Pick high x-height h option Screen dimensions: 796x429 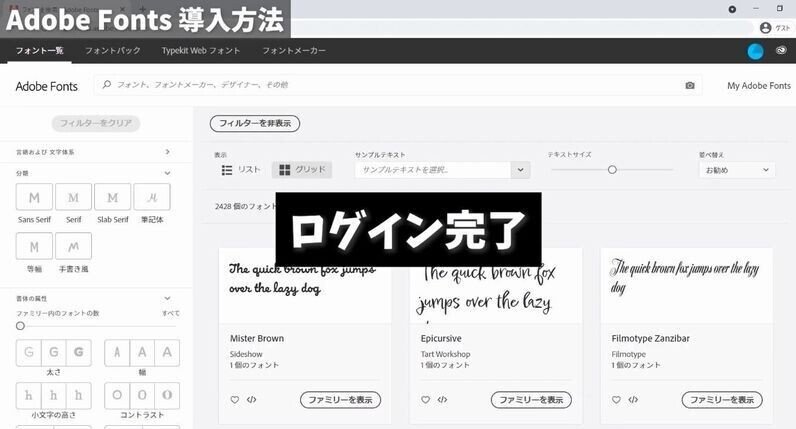[79, 395]
